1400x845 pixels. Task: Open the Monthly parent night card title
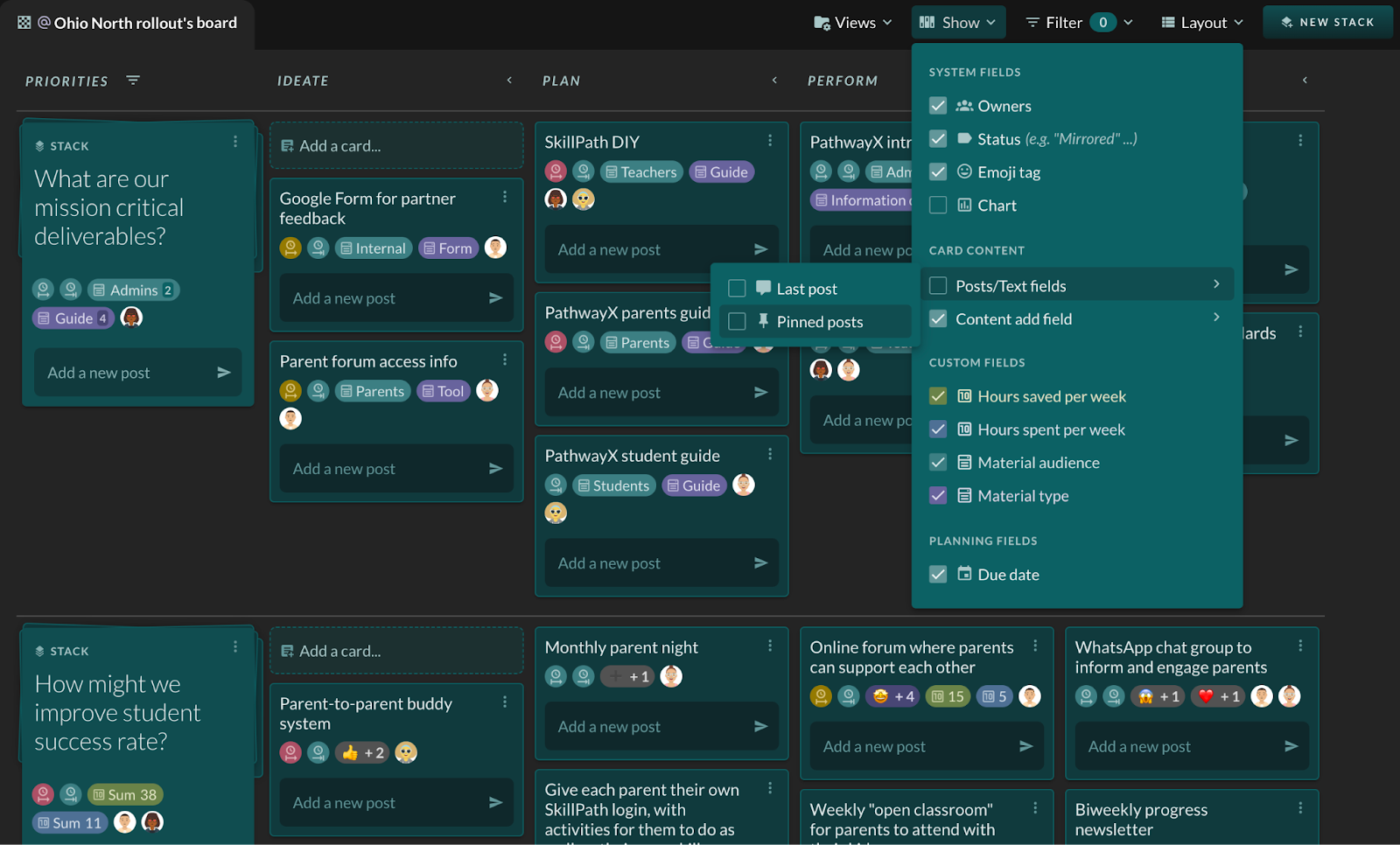coord(621,647)
